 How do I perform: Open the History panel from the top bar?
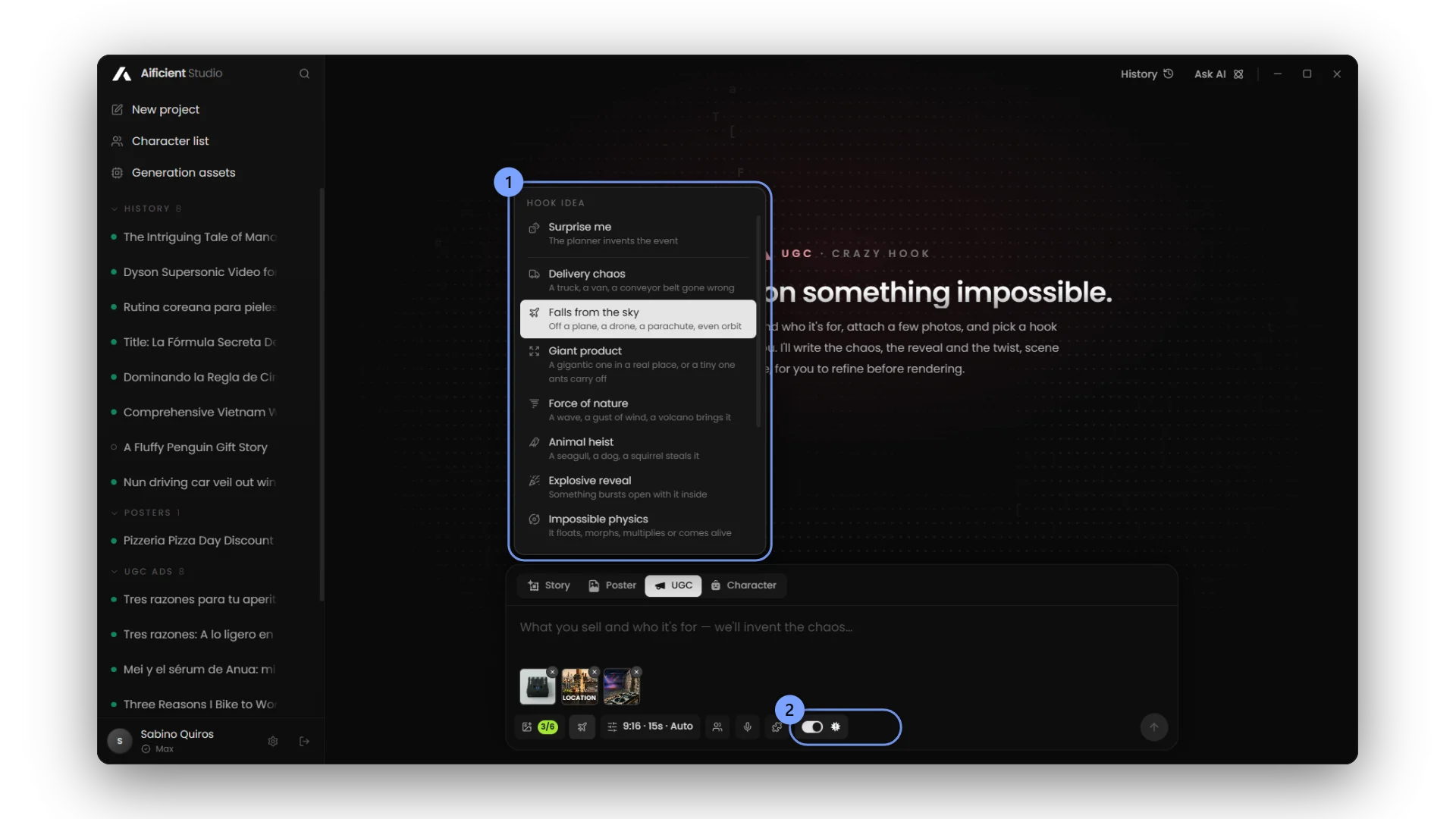point(1147,74)
